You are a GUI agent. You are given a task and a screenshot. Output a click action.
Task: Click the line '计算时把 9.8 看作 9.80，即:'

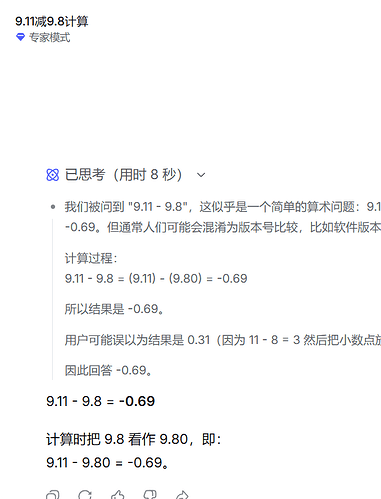(x=134, y=439)
